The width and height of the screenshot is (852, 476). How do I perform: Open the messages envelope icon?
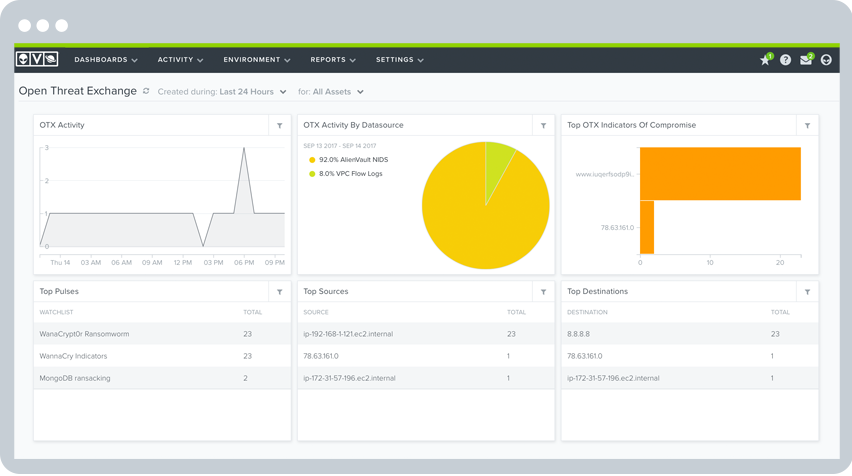806,60
